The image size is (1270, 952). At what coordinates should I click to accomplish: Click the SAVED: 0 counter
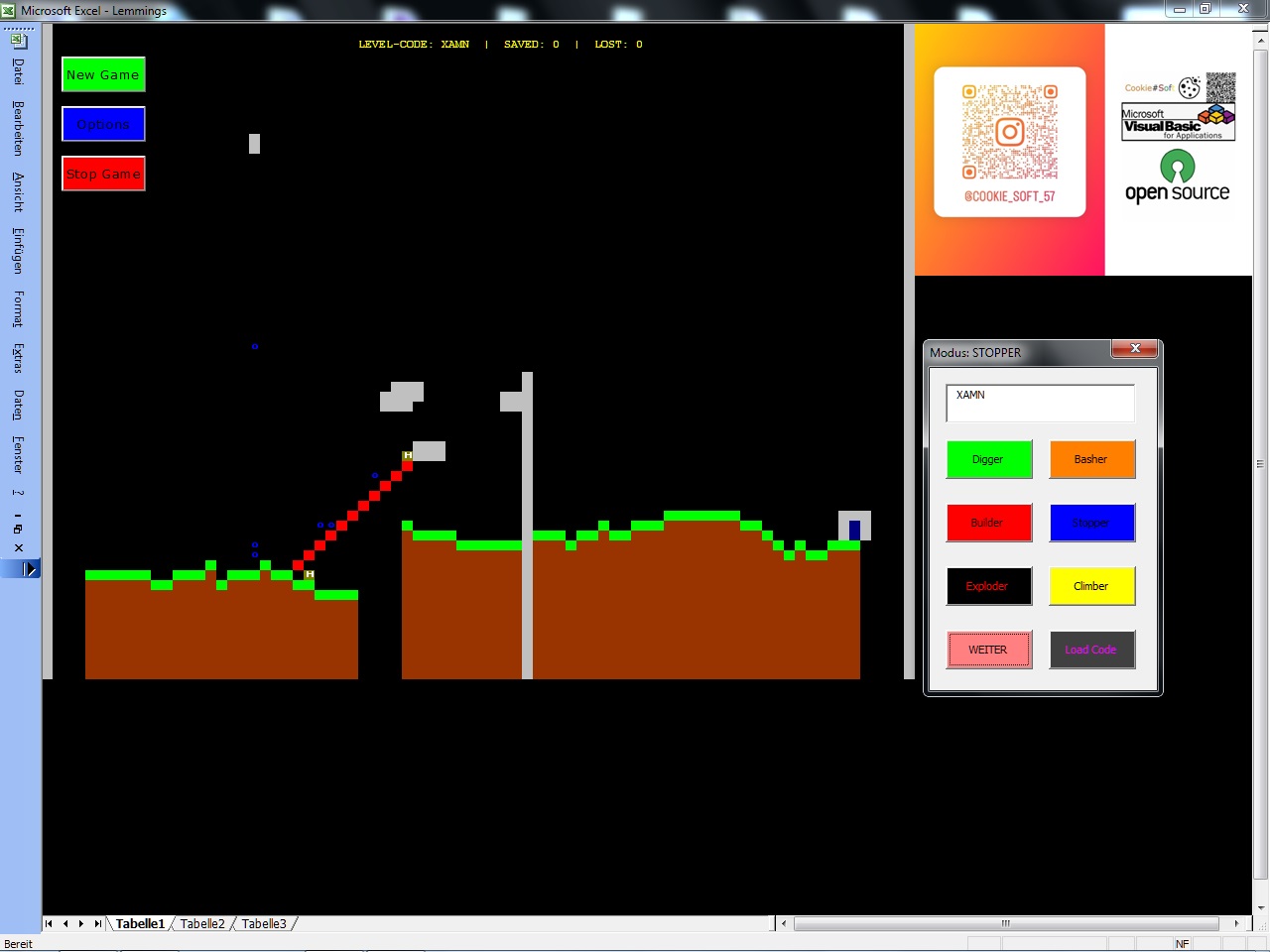tap(532, 45)
